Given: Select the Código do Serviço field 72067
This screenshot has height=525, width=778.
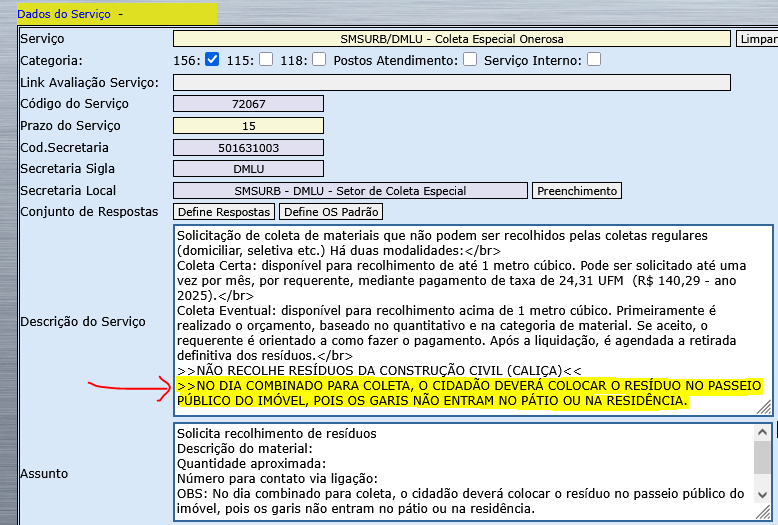Looking at the screenshot, I should click(248, 104).
